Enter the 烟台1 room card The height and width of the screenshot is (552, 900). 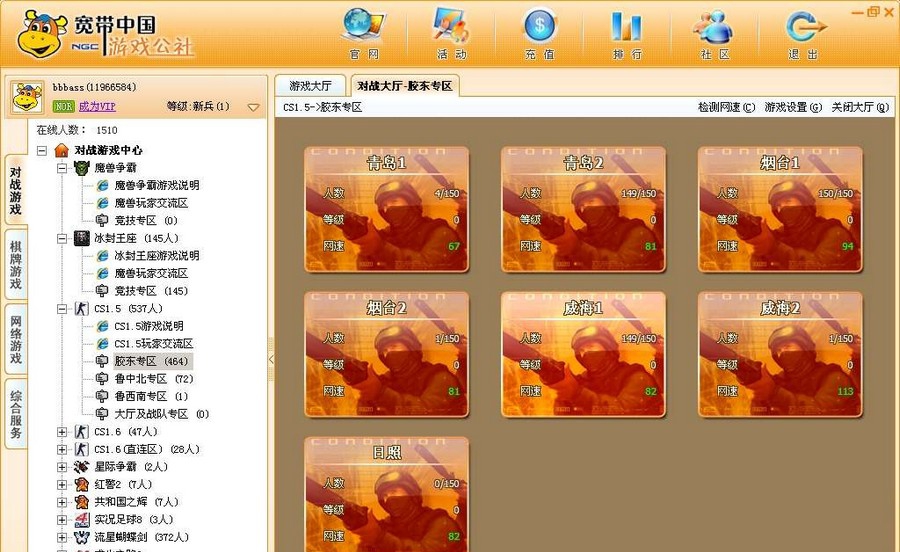(x=780, y=209)
